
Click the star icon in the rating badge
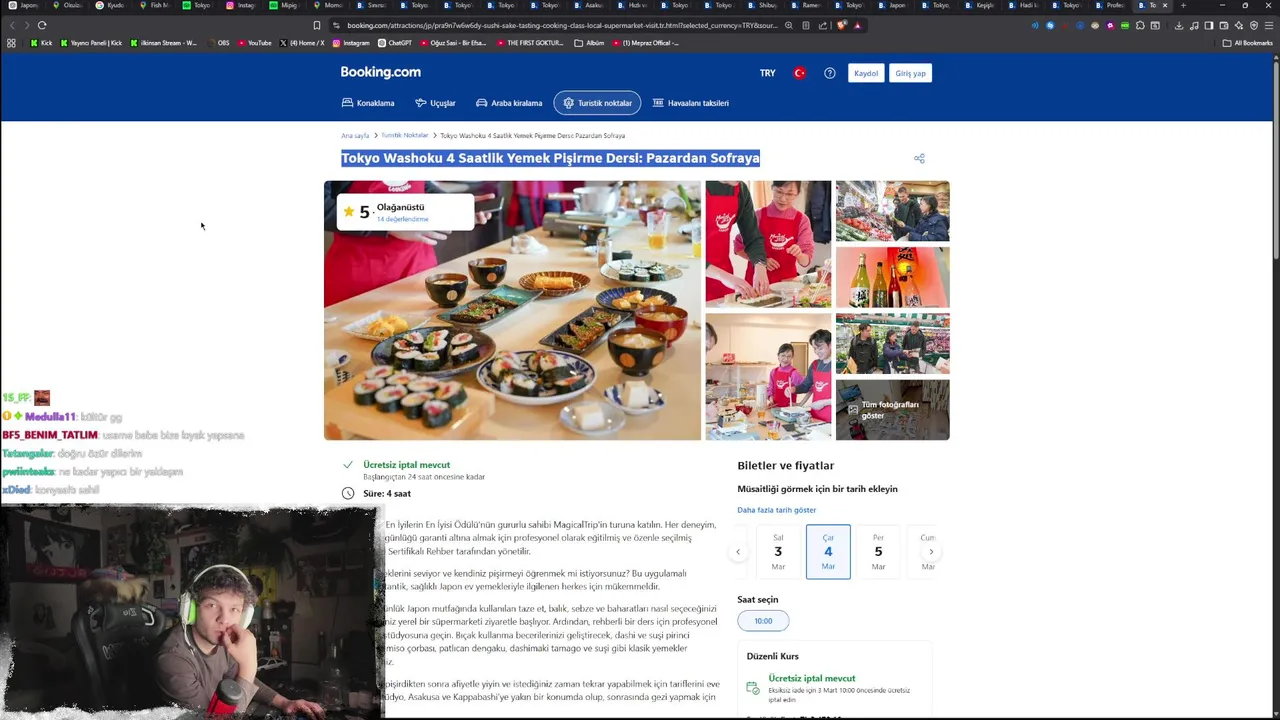pos(349,211)
